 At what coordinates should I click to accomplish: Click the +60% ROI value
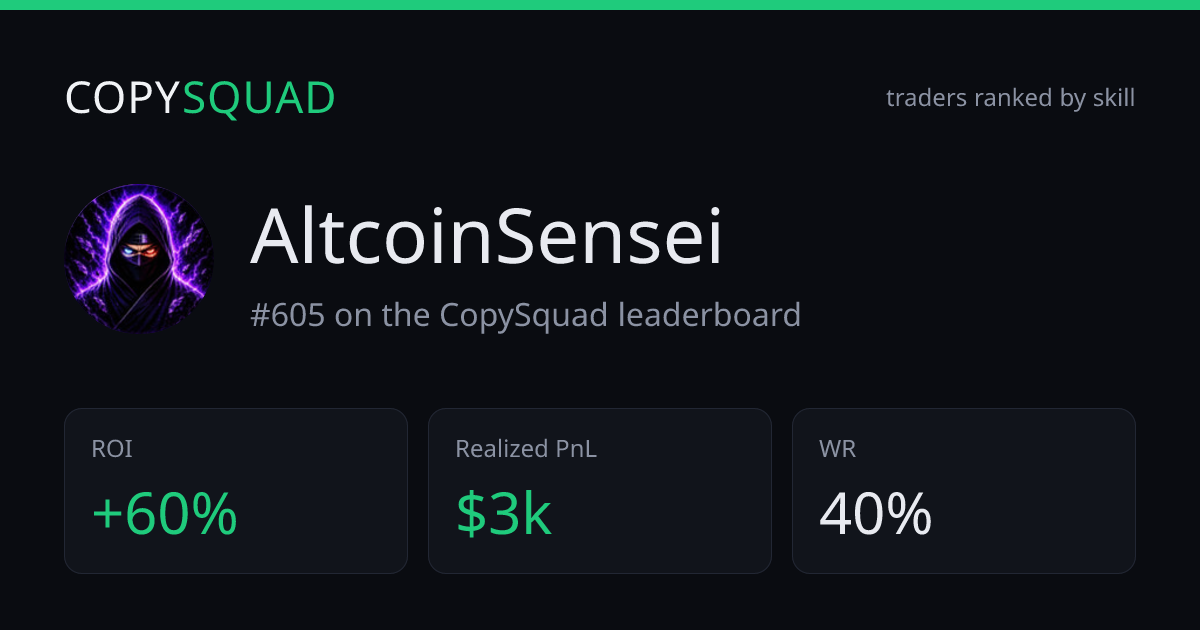(165, 514)
